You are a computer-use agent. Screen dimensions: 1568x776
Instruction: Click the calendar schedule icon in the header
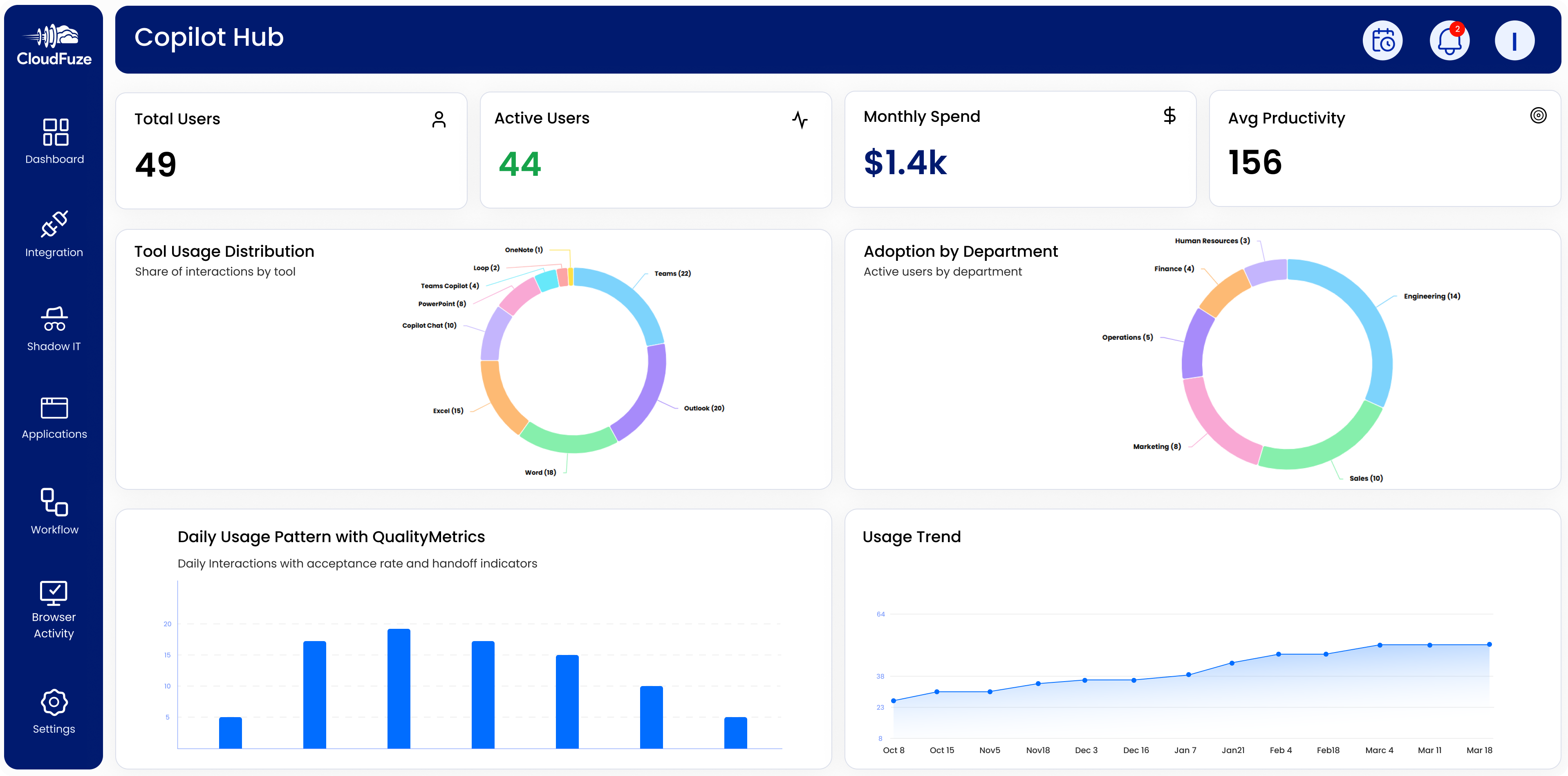coord(1382,40)
